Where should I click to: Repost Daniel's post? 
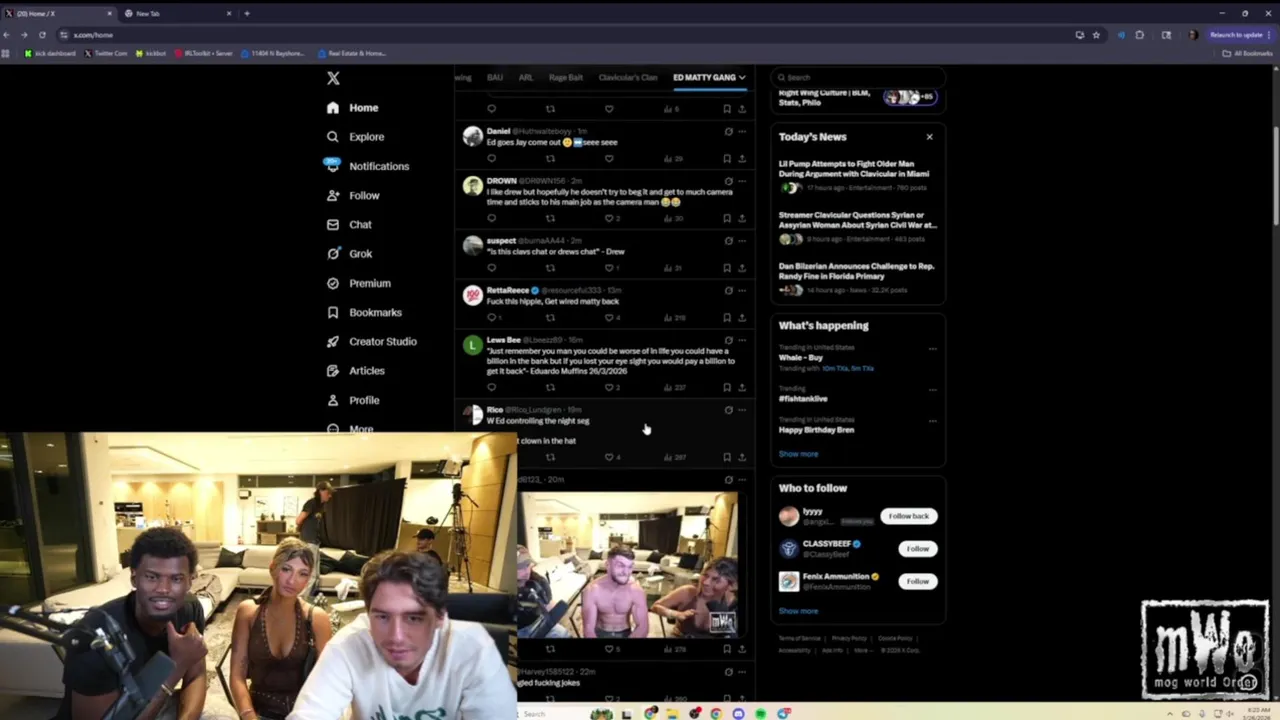[x=550, y=158]
